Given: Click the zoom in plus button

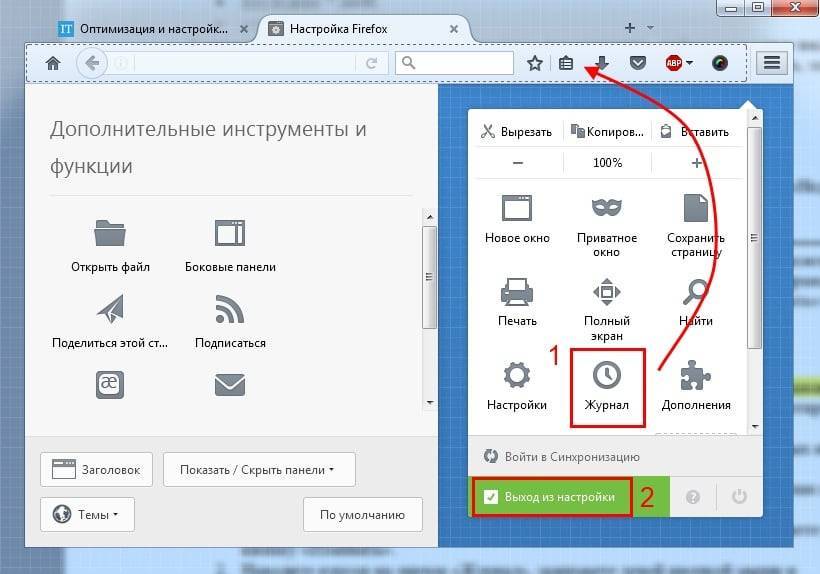Looking at the screenshot, I should click(696, 163).
